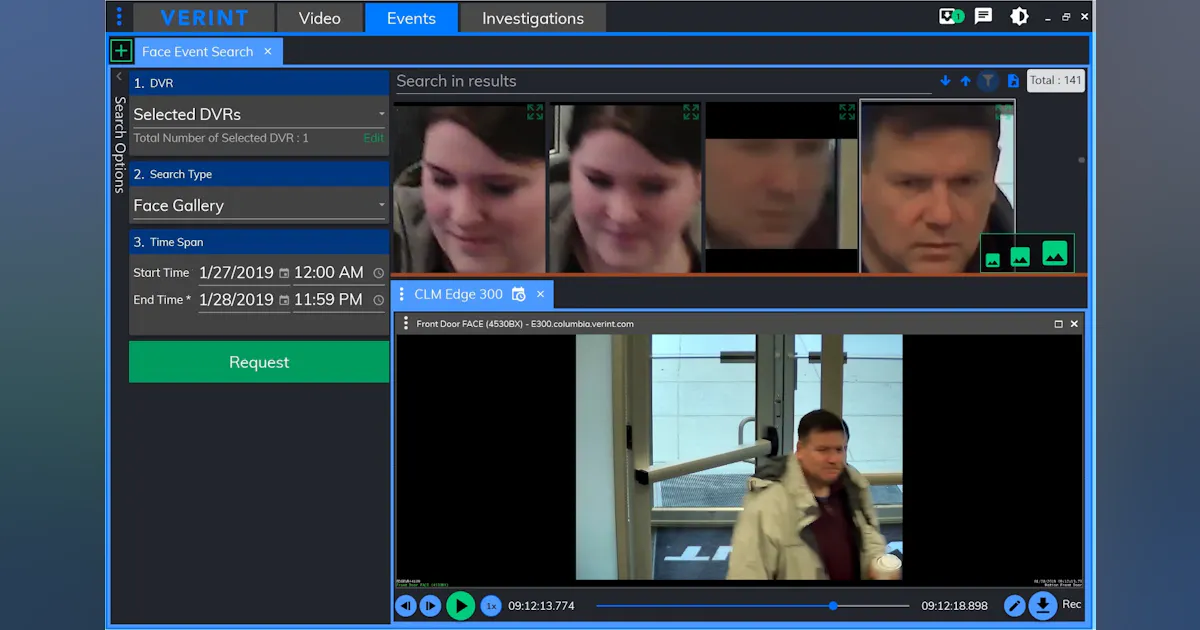Step forward one frame

point(430,605)
